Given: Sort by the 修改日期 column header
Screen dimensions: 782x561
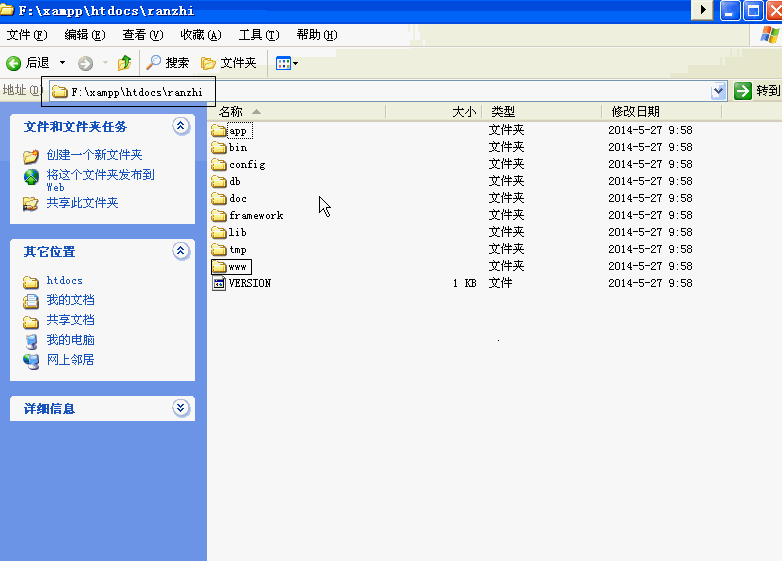Looking at the screenshot, I should [662, 112].
